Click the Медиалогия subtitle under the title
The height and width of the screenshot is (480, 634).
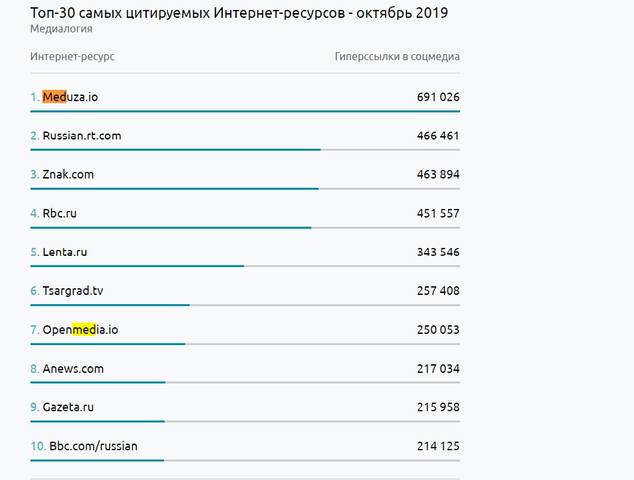click(62, 30)
